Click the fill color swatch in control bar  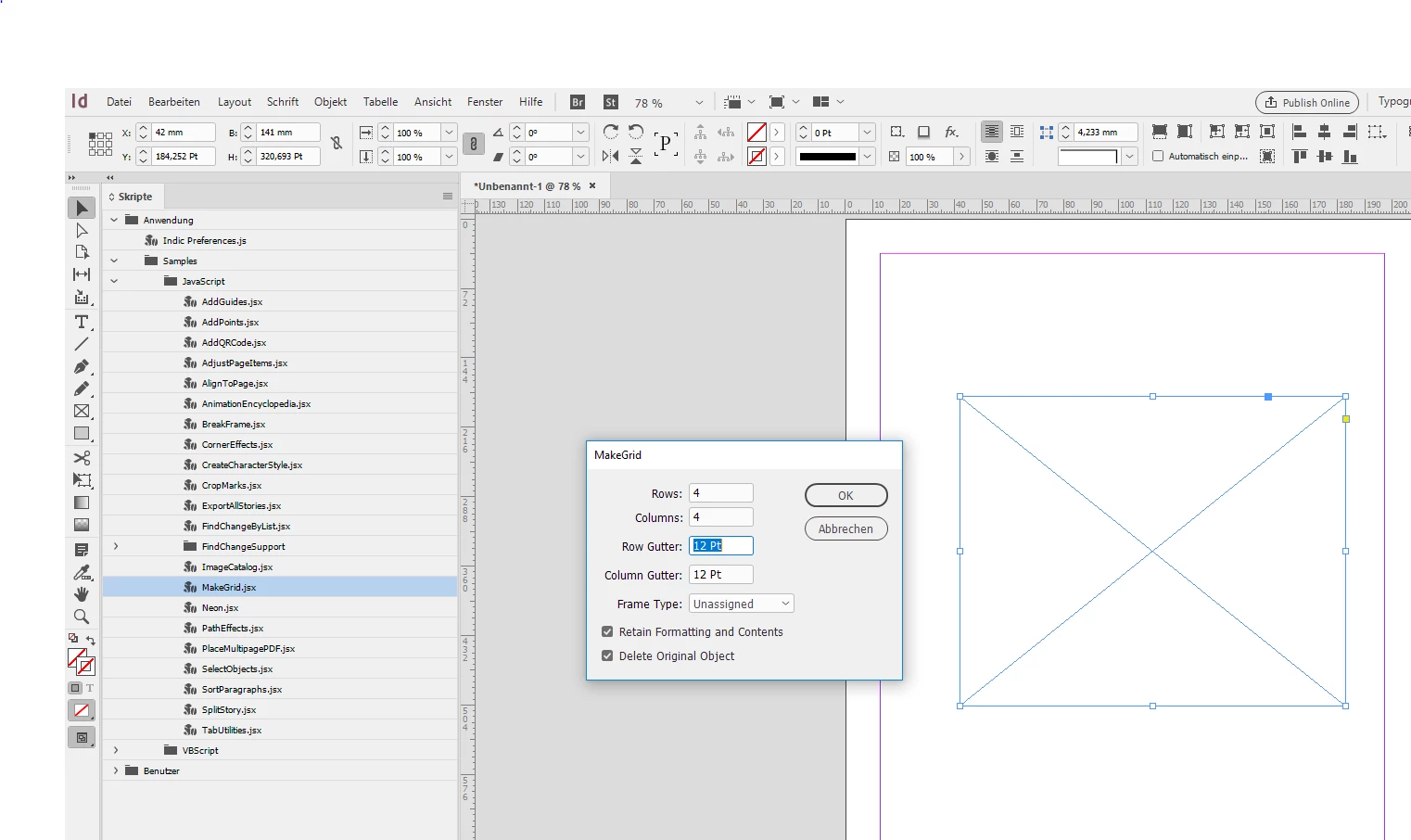756,133
